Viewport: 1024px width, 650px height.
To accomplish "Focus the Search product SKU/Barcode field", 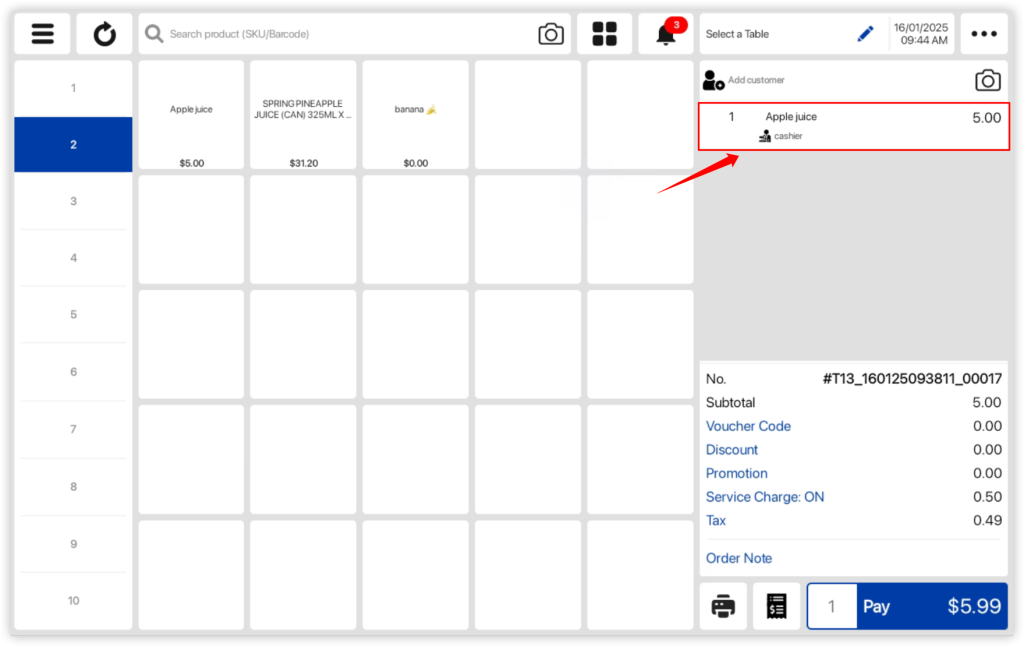I will pos(353,34).
